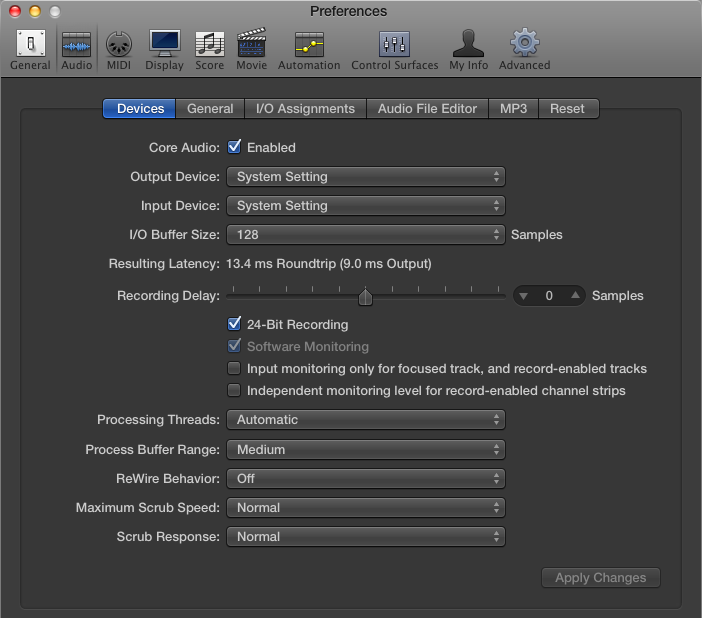The height and width of the screenshot is (618, 702).
Task: Select the Audio File Editor tab
Action: (x=427, y=109)
